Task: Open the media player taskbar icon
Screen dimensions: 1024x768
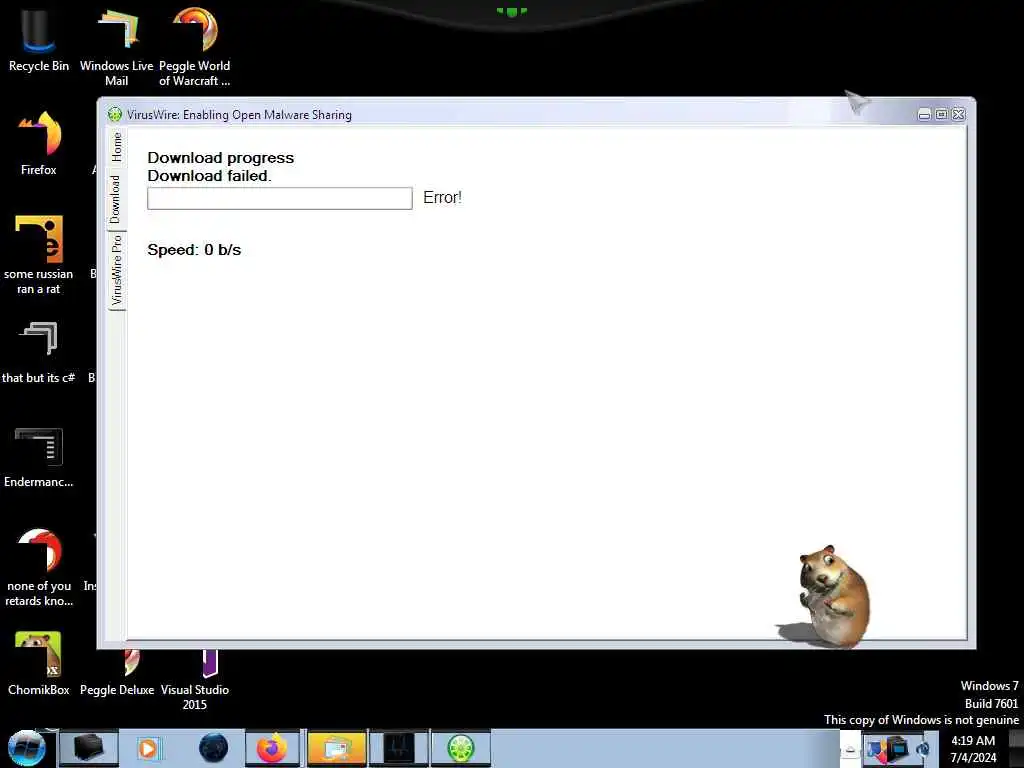Action: [149, 748]
